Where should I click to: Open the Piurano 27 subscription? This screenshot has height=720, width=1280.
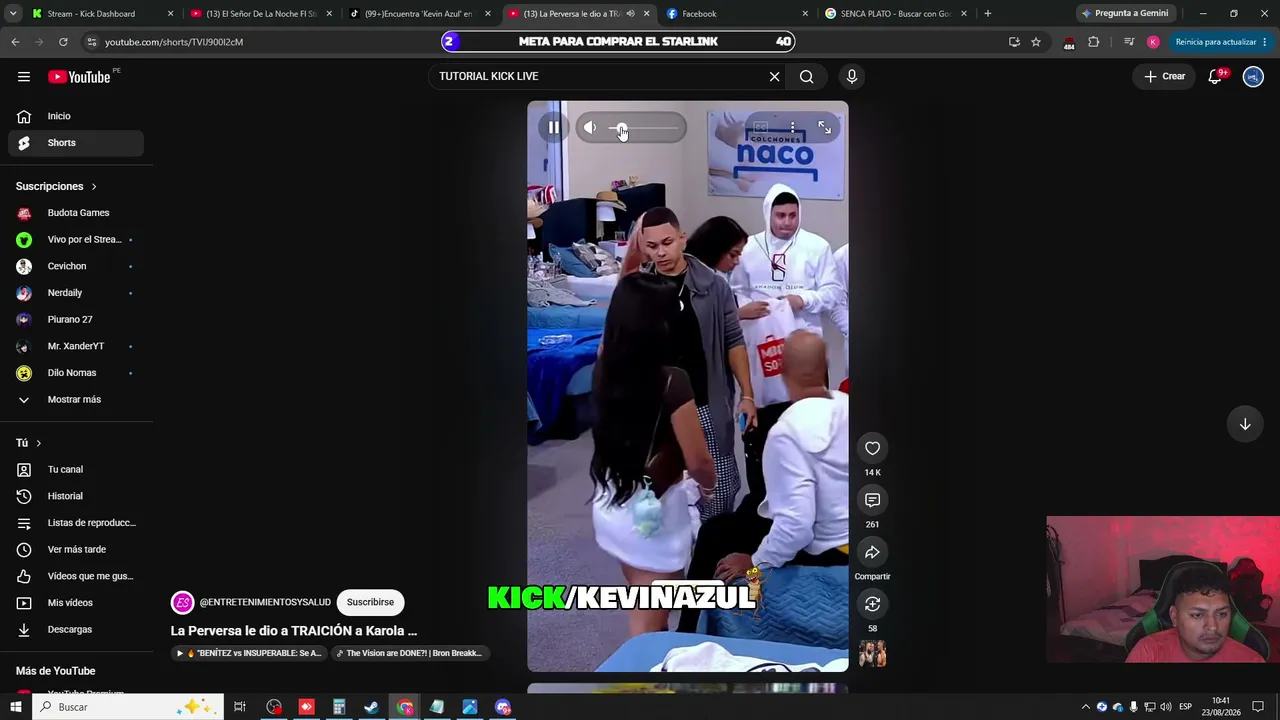(x=76, y=320)
